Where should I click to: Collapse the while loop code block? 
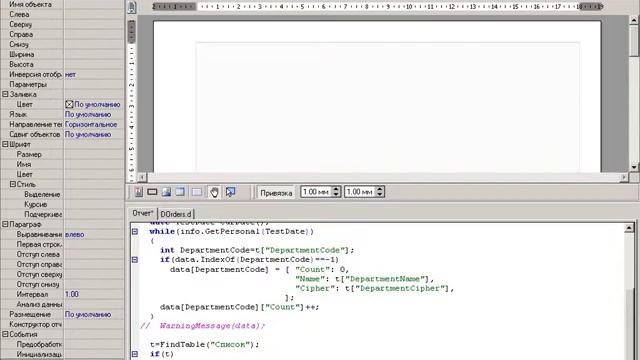pos(135,231)
